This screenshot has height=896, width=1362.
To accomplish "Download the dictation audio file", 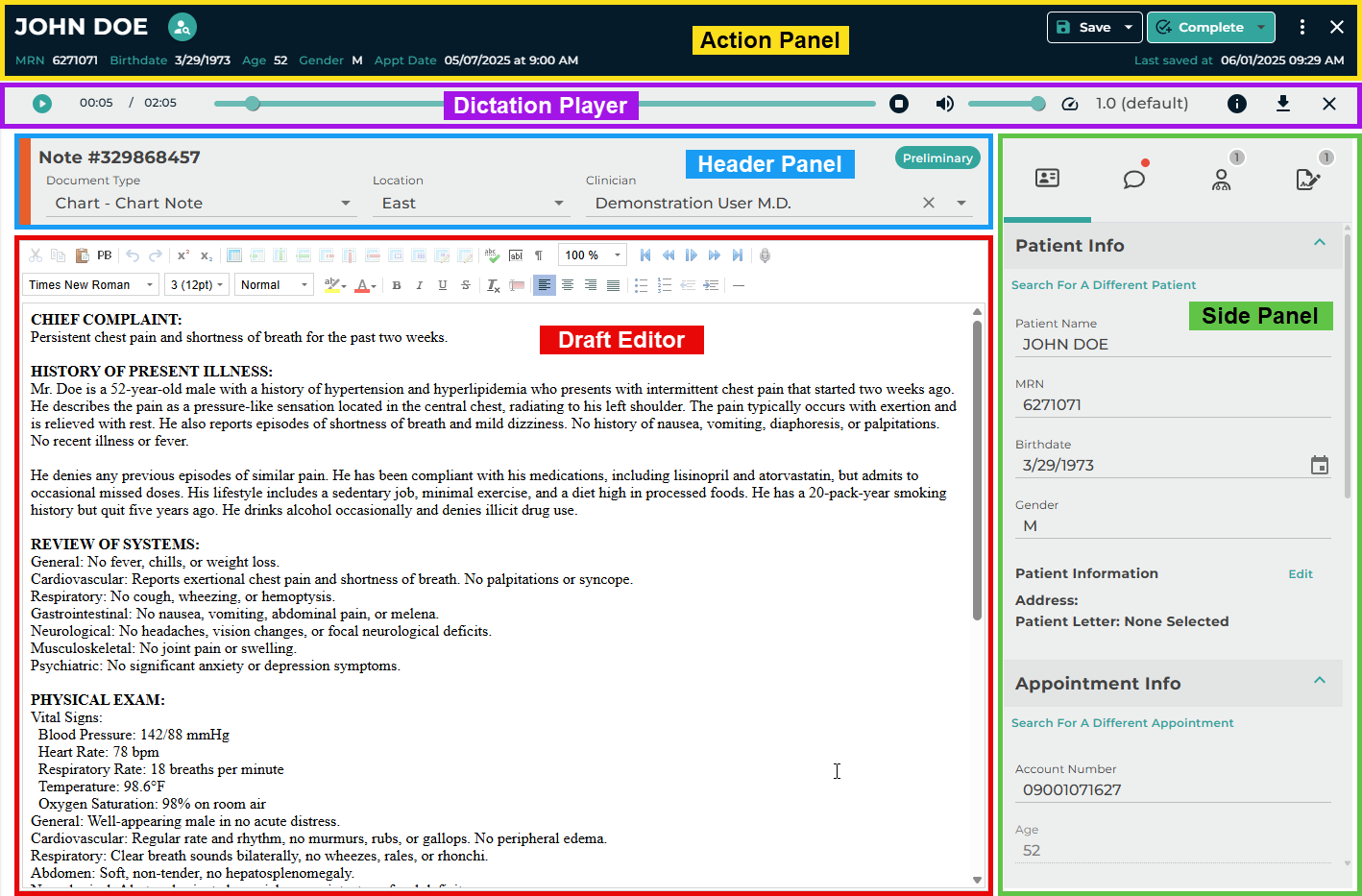I will click(1282, 104).
